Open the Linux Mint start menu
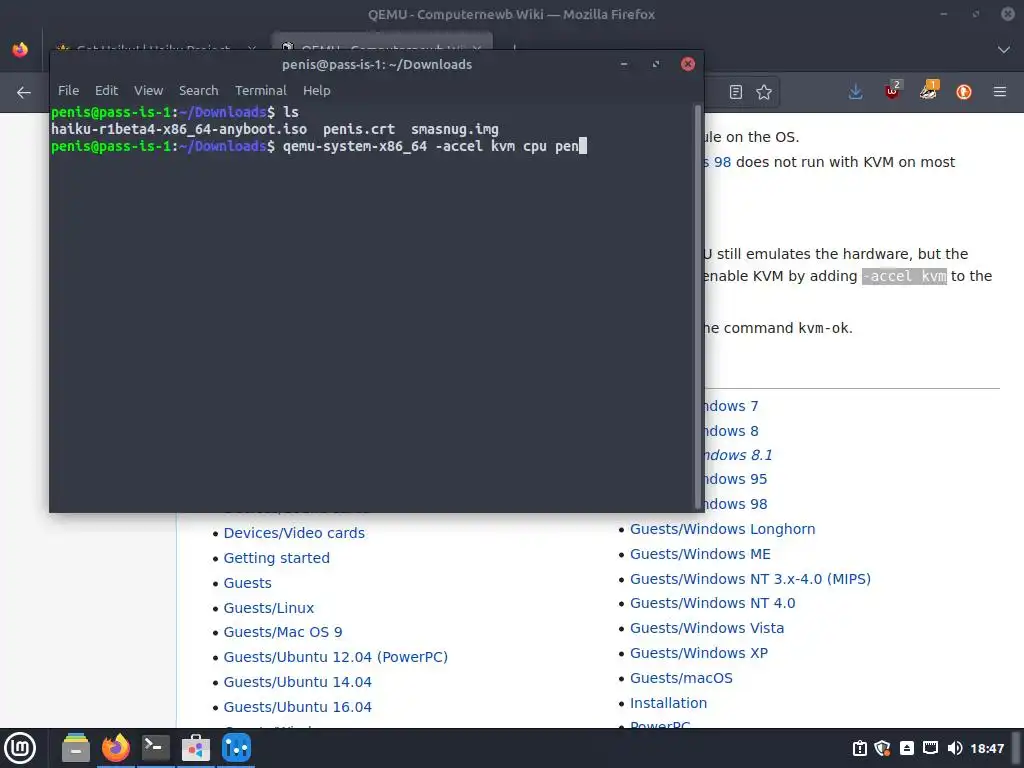This screenshot has height=768, width=1024. pos(20,748)
